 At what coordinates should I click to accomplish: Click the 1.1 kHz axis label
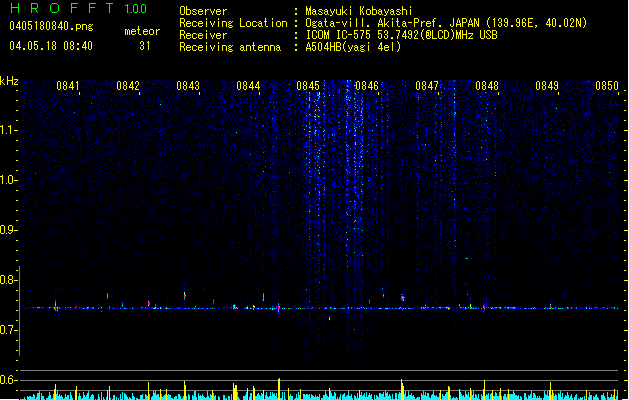tap(8, 130)
